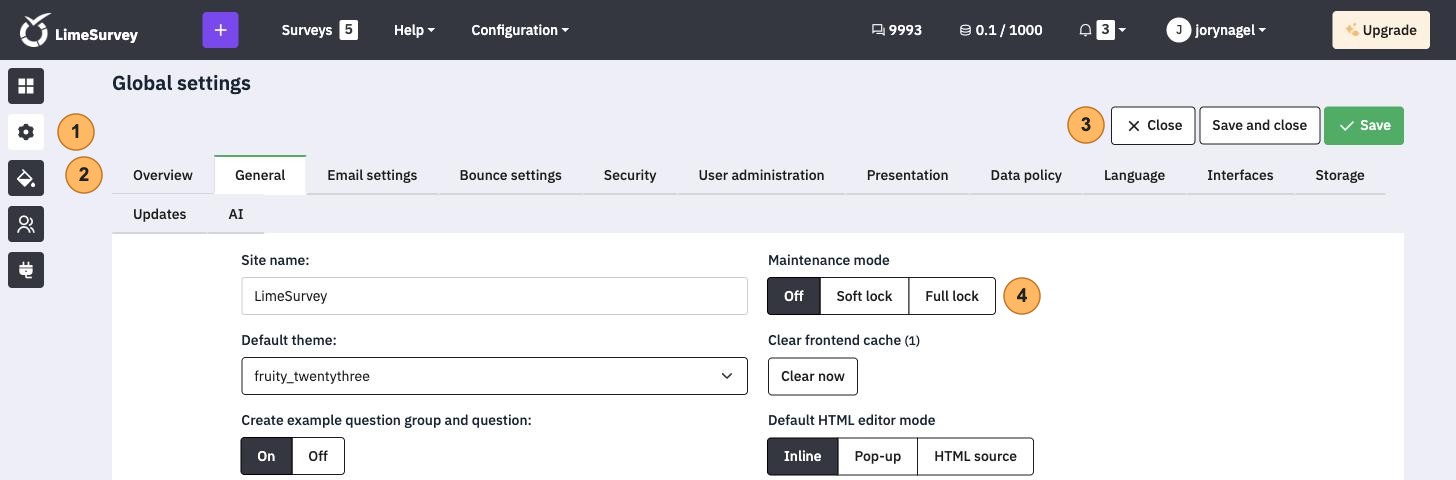This screenshot has width=1456, height=480.
Task: Switch to the Interfaces tab
Action: coord(1240,175)
